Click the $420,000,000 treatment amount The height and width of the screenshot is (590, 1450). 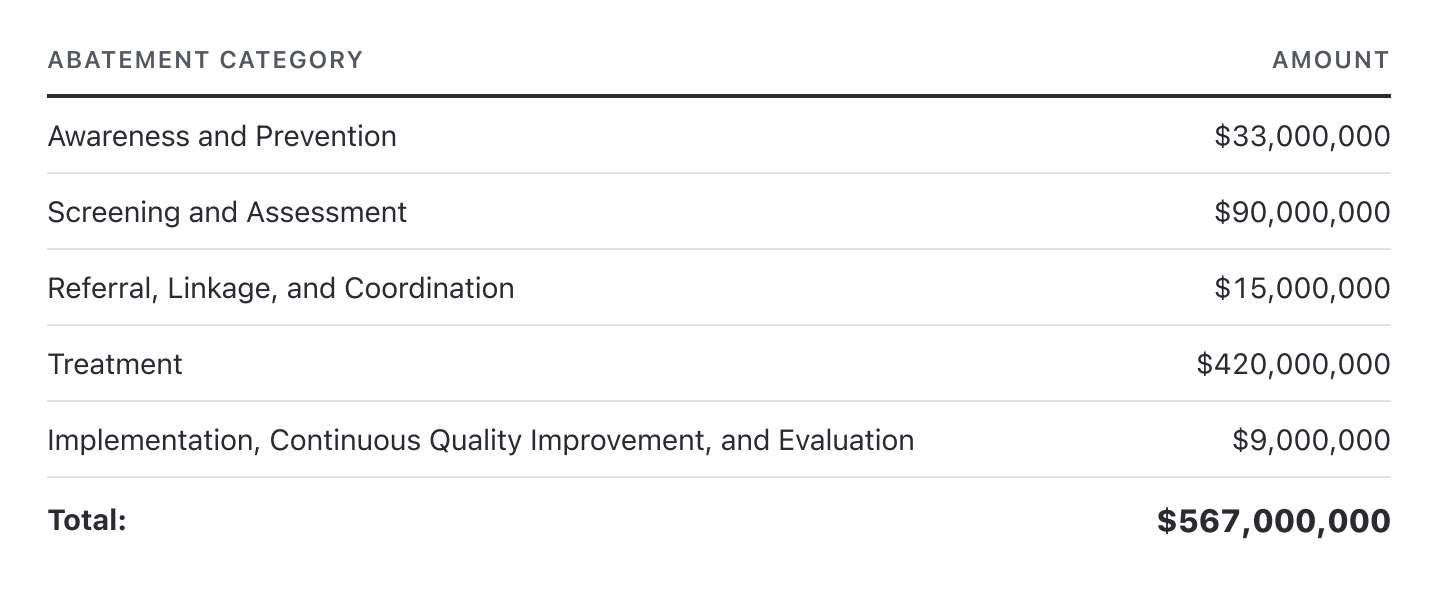click(1293, 364)
